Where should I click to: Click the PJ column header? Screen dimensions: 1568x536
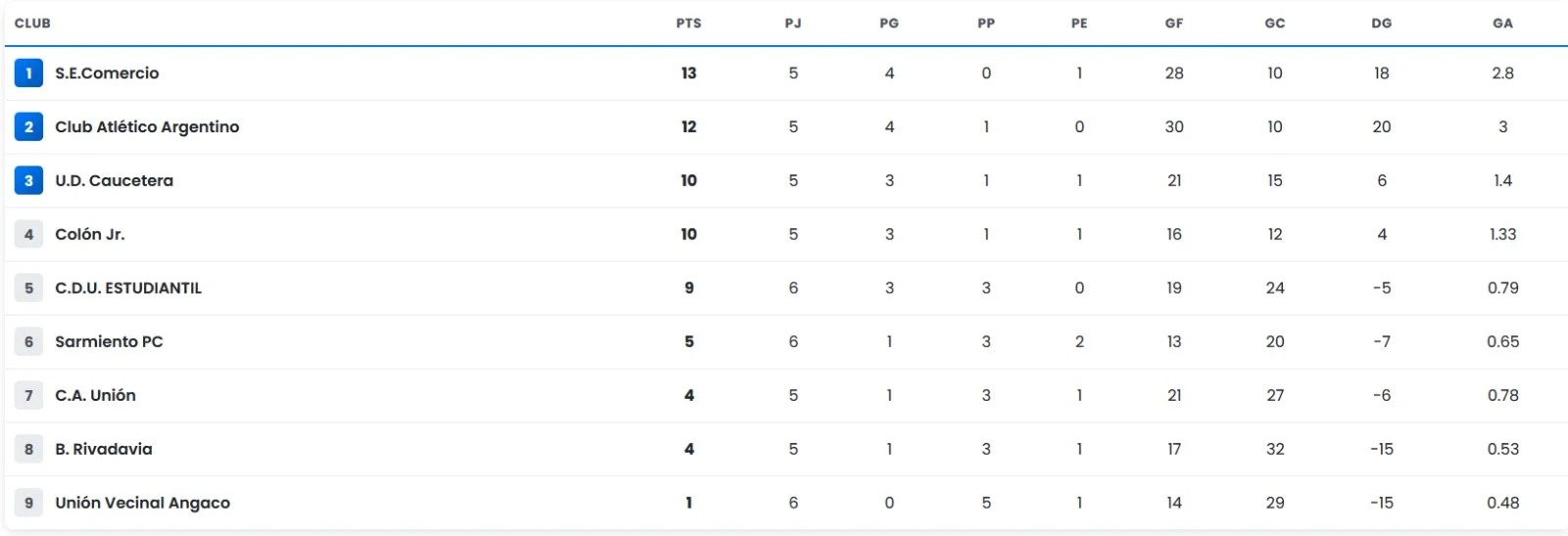[x=793, y=24]
